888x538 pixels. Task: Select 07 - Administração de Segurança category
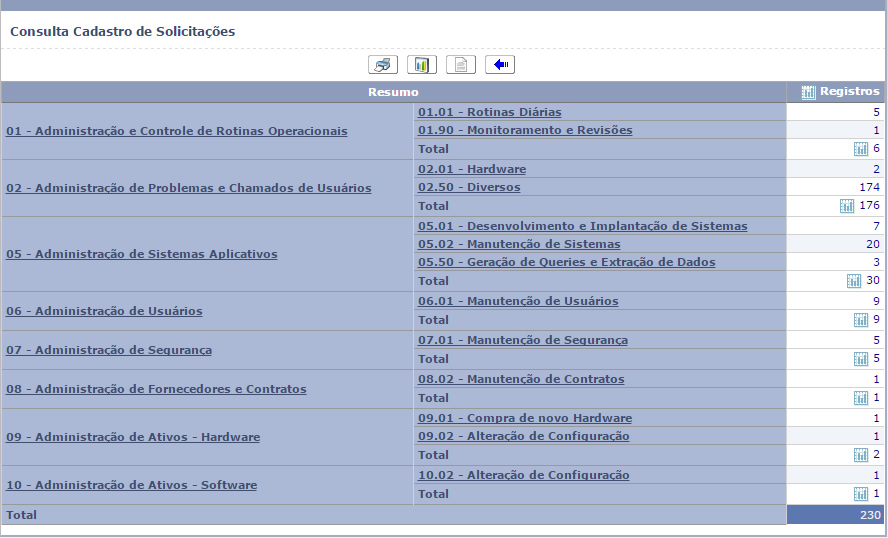coord(108,350)
